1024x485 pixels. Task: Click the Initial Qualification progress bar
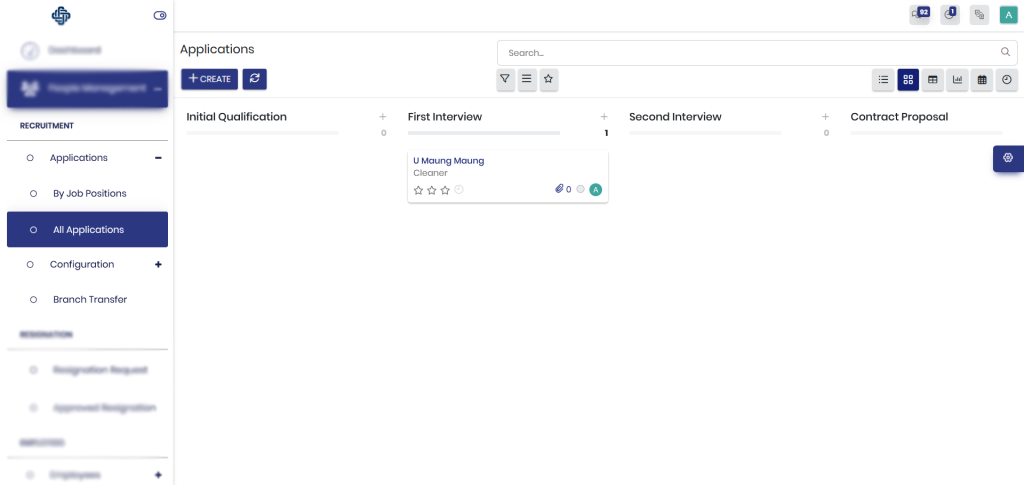(263, 133)
